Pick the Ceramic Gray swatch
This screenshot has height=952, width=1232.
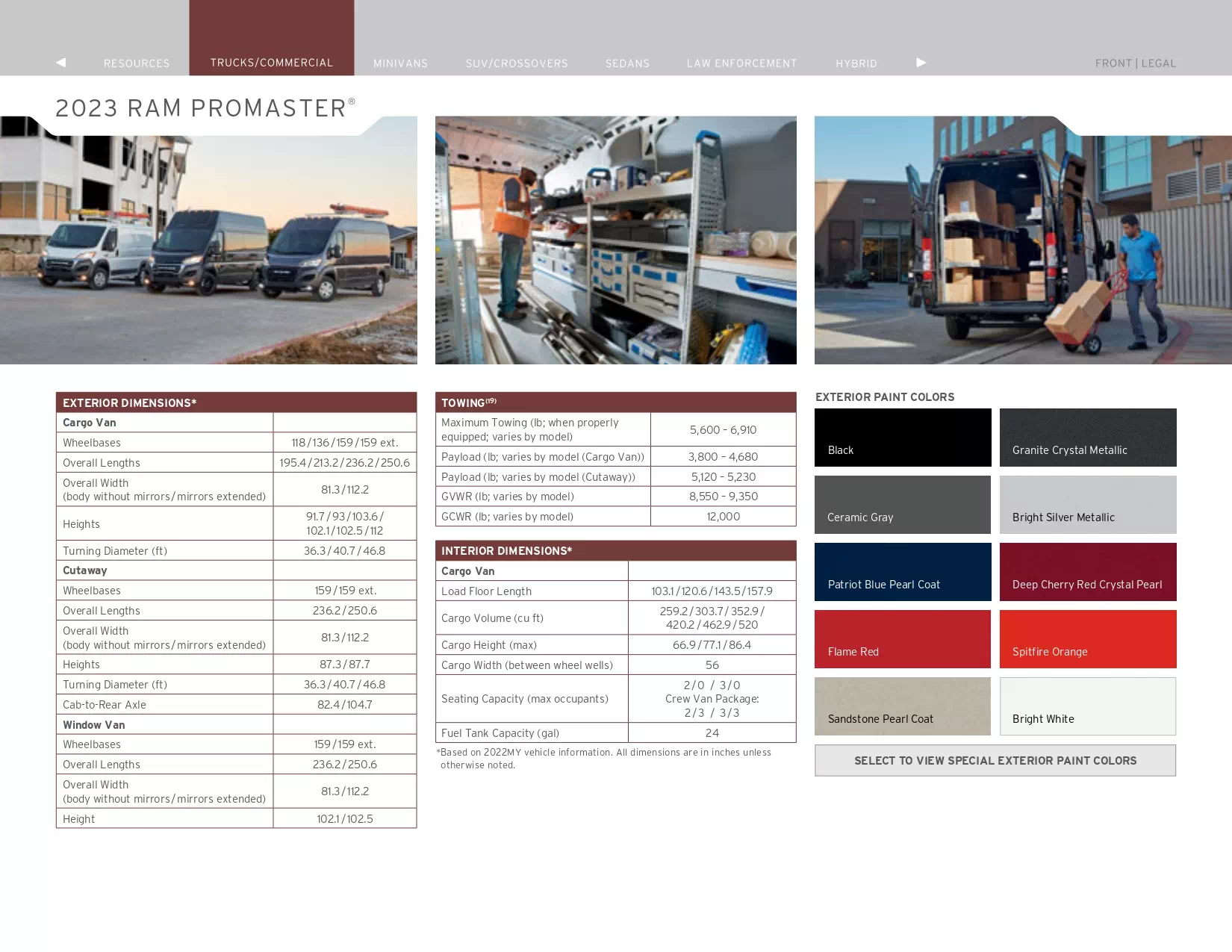pos(903,505)
